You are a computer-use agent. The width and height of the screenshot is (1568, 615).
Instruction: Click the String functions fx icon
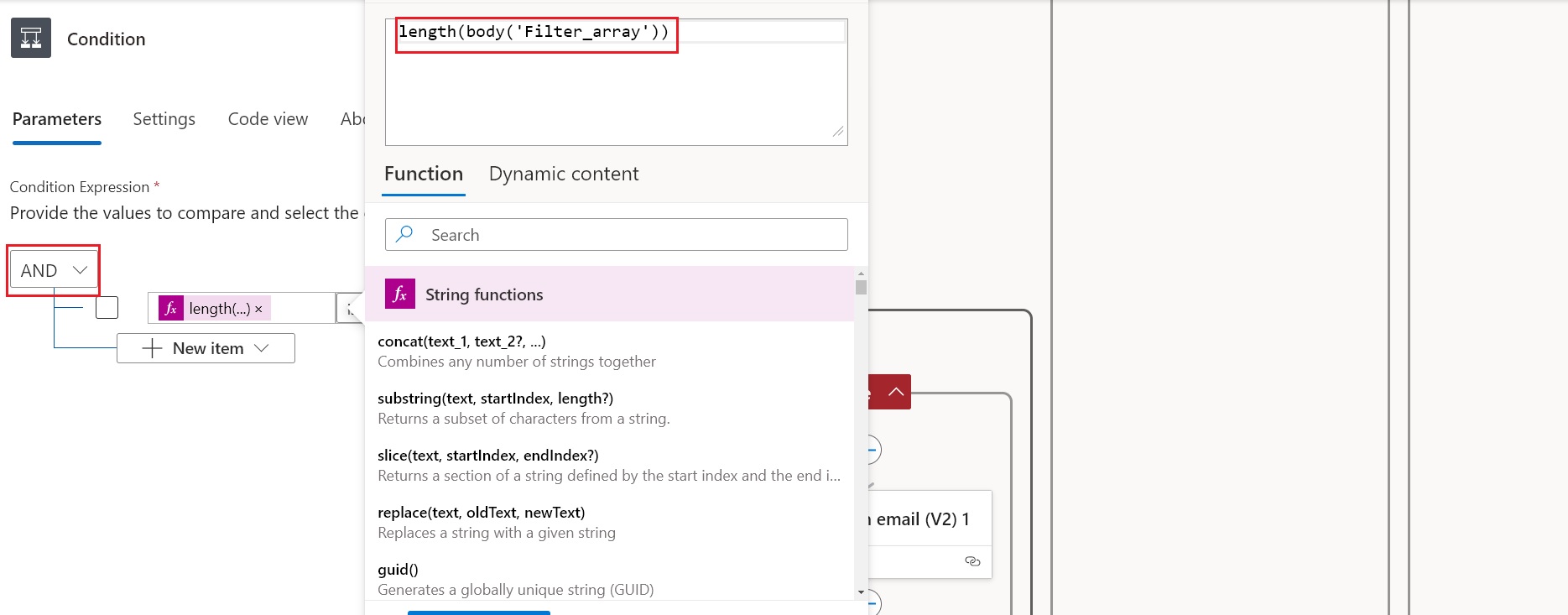click(x=399, y=294)
